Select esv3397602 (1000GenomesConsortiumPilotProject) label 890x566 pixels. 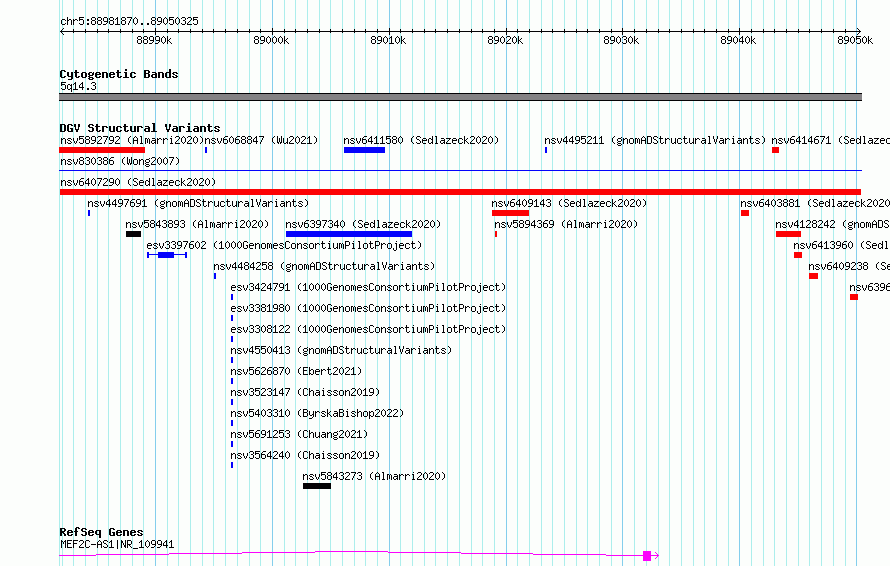284,245
